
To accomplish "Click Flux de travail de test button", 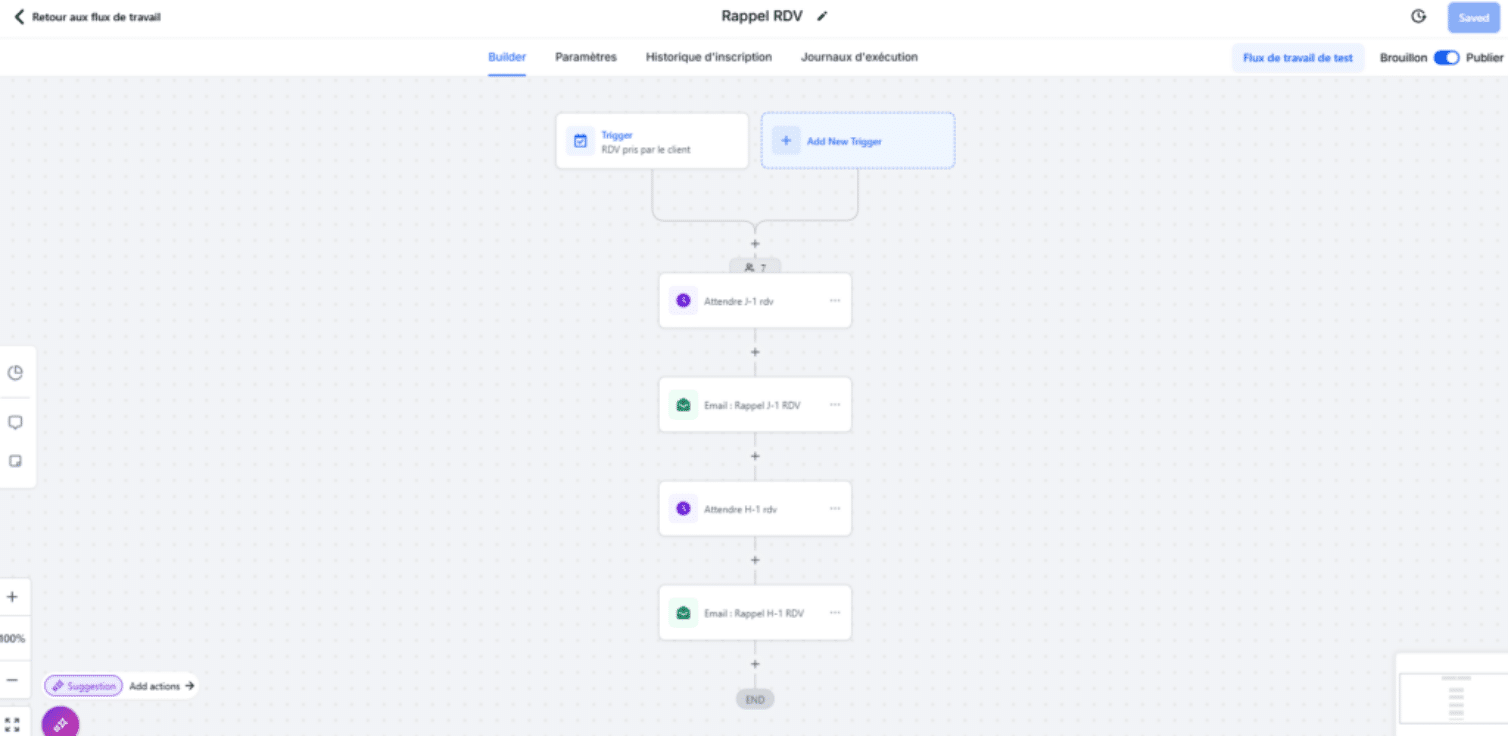I will 1297,58.
